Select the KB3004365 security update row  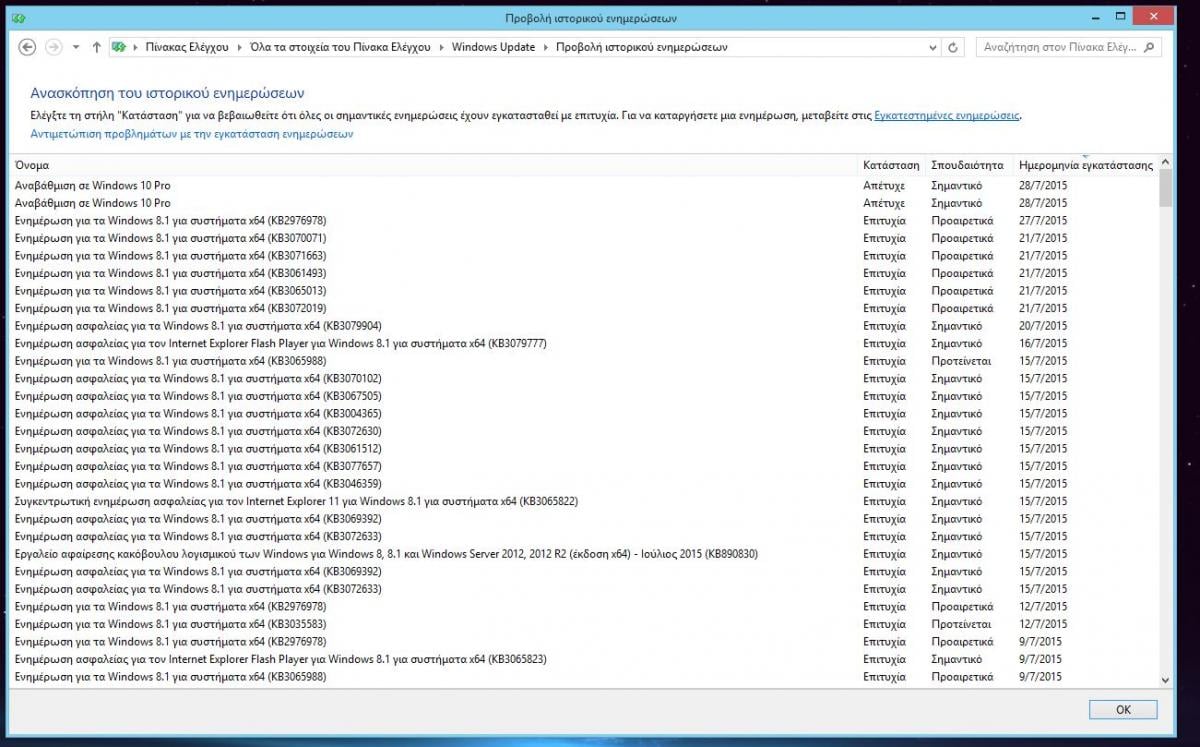click(x=585, y=413)
